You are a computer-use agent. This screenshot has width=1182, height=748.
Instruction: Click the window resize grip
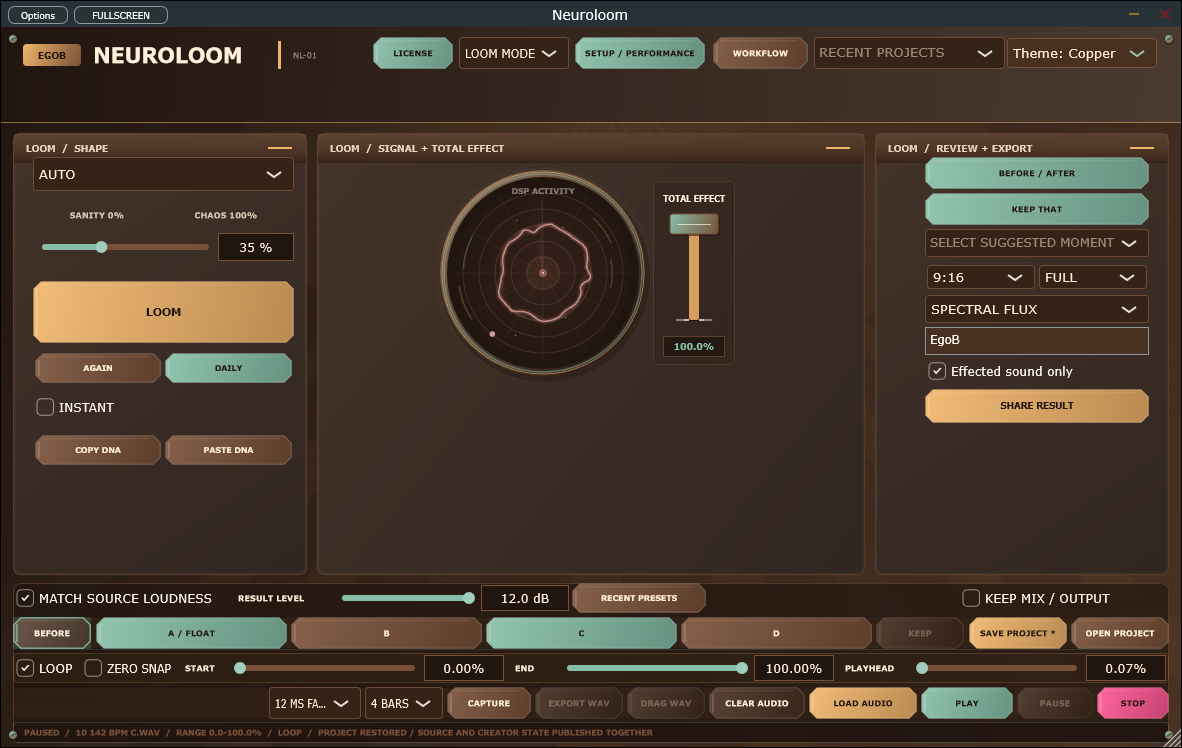pos(1171,737)
